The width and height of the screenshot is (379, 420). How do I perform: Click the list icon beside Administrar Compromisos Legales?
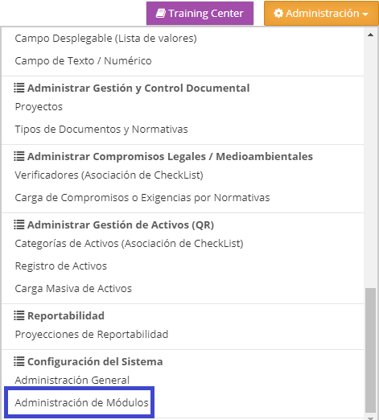(x=19, y=156)
